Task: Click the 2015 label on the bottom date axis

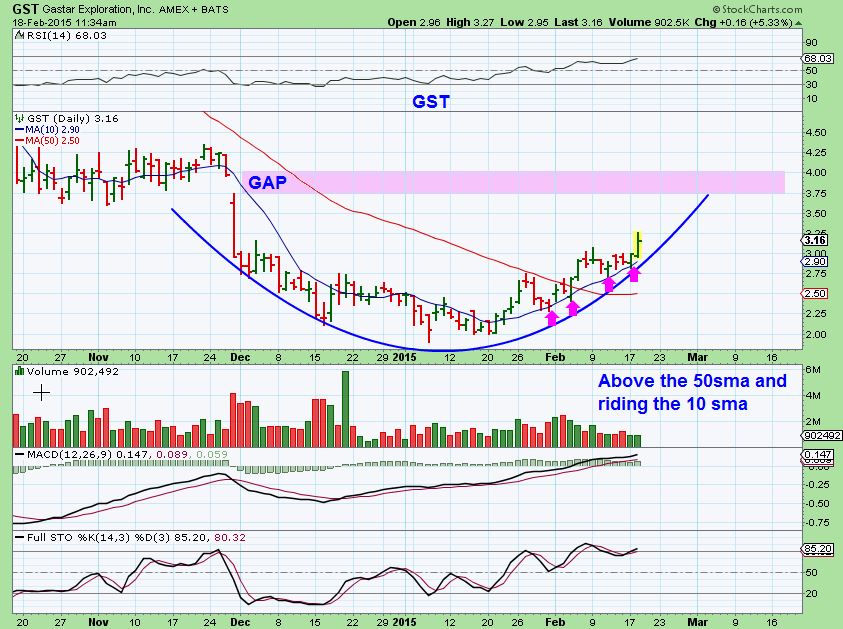Action: click(404, 622)
